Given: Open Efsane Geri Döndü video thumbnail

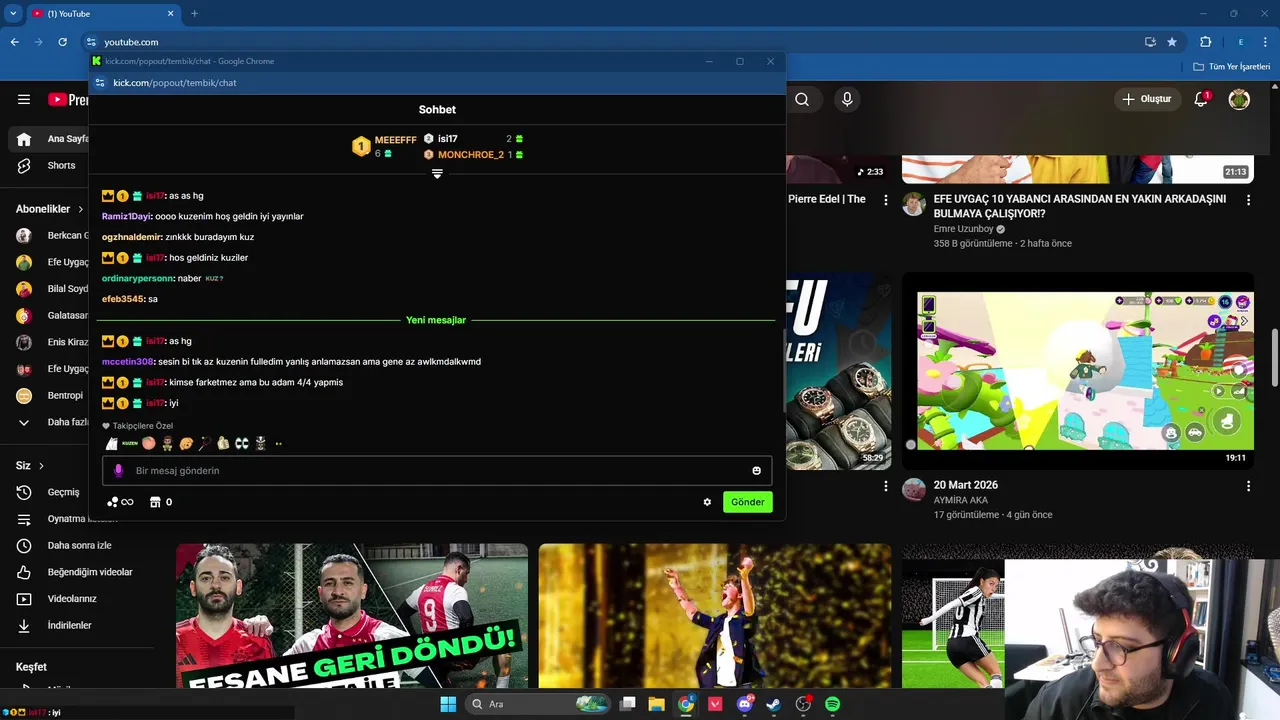Looking at the screenshot, I should click(352, 616).
